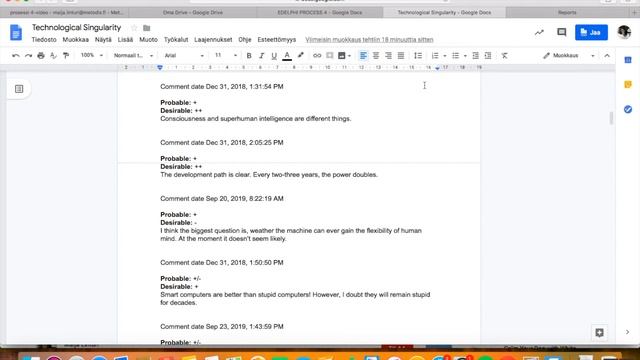Viewport: 640px width, 360px height.
Task: Toggle underline formatting
Action: [x=274, y=56]
